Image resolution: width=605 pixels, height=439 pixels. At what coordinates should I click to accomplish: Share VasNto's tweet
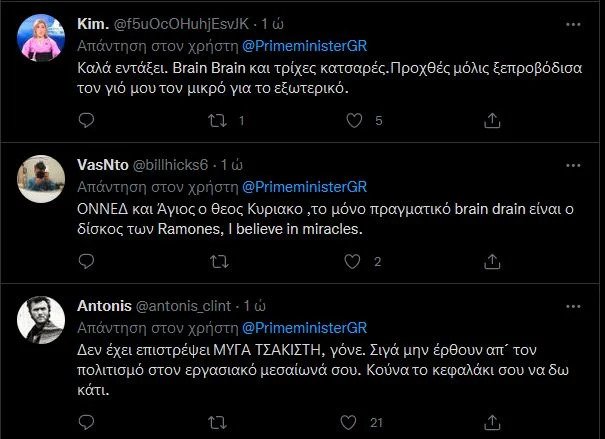(491, 262)
